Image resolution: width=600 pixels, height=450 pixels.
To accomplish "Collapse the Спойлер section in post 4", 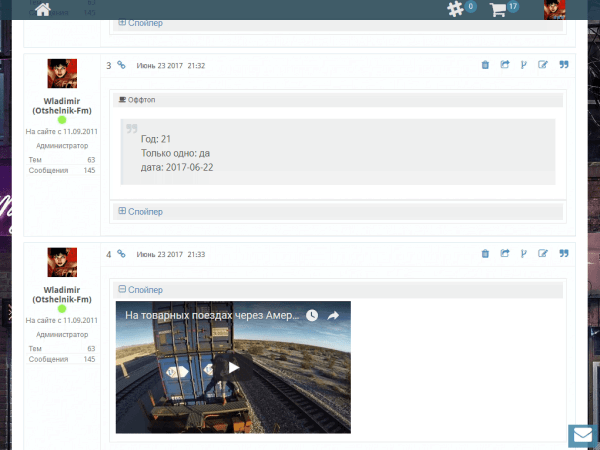I will [140, 289].
